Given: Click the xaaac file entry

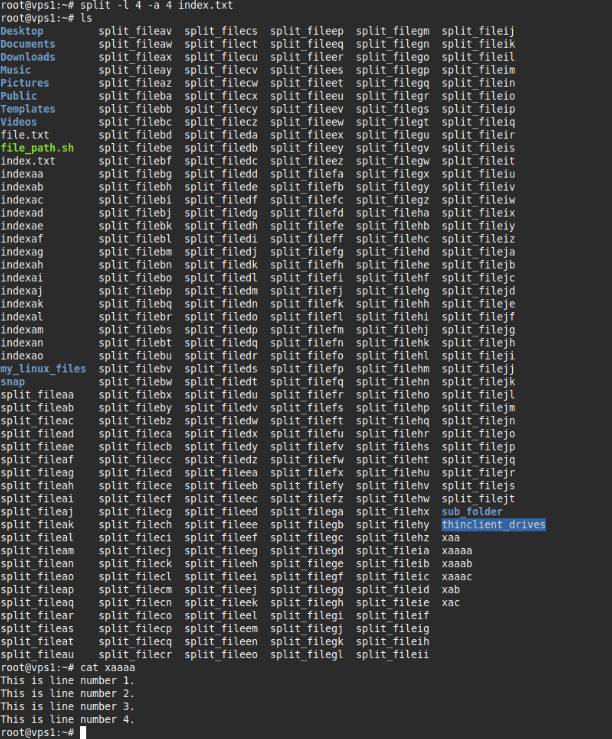Looking at the screenshot, I should (x=456, y=577).
